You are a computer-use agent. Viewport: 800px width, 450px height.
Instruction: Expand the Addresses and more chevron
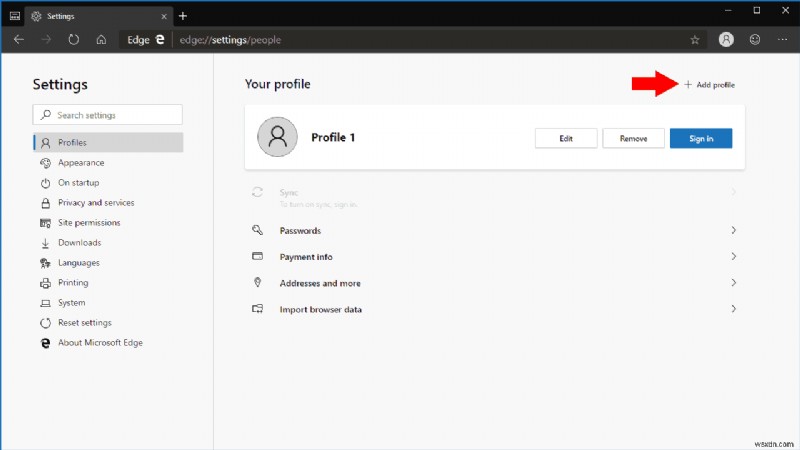click(733, 283)
